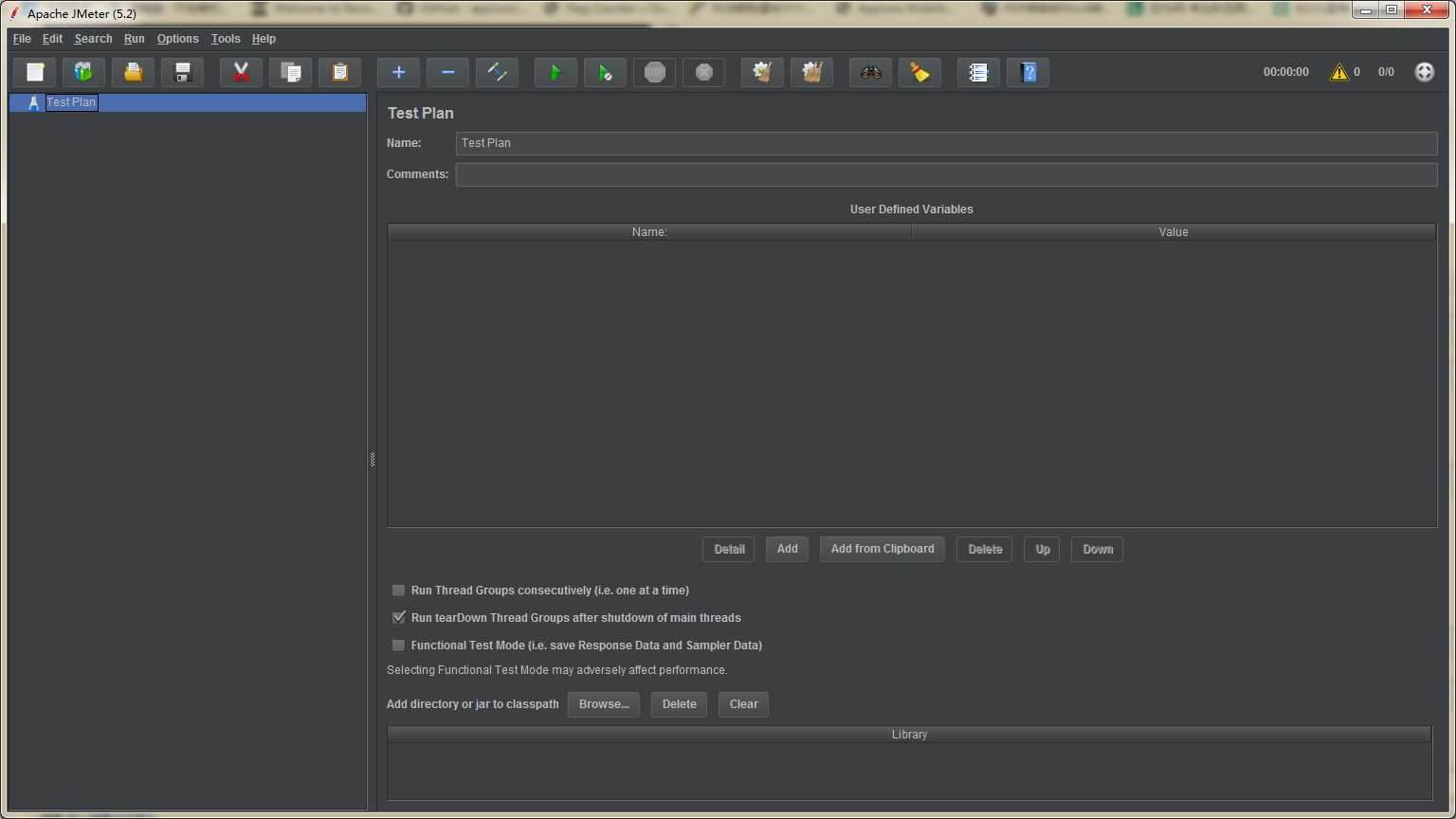This screenshot has width=1456, height=819.
Task: Click the Down button
Action: click(x=1098, y=550)
